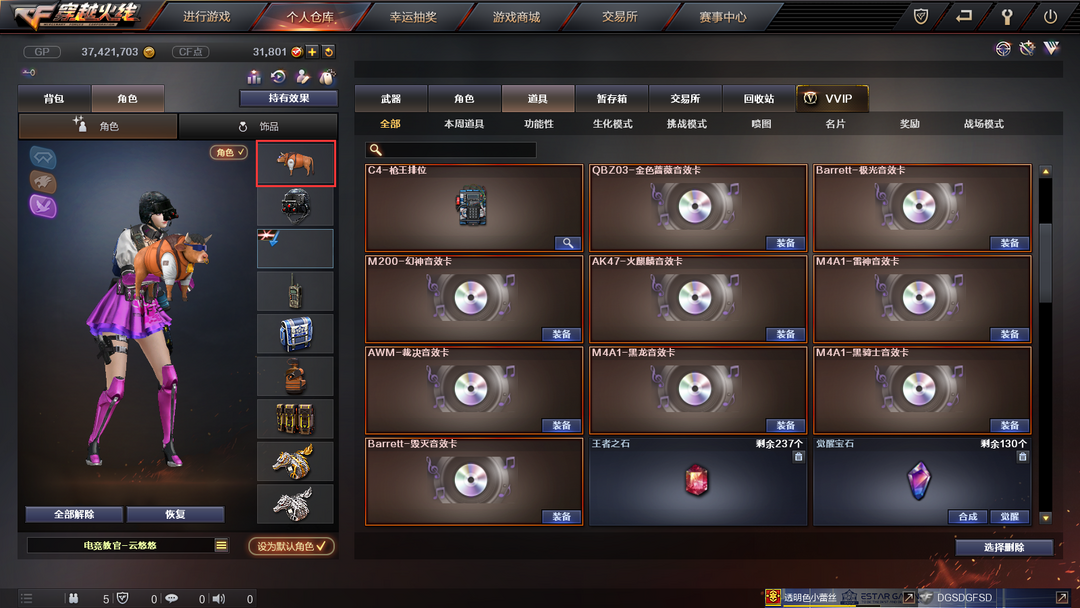Click the power icon in top bar
1080x608 pixels.
pyautogui.click(x=1050, y=17)
